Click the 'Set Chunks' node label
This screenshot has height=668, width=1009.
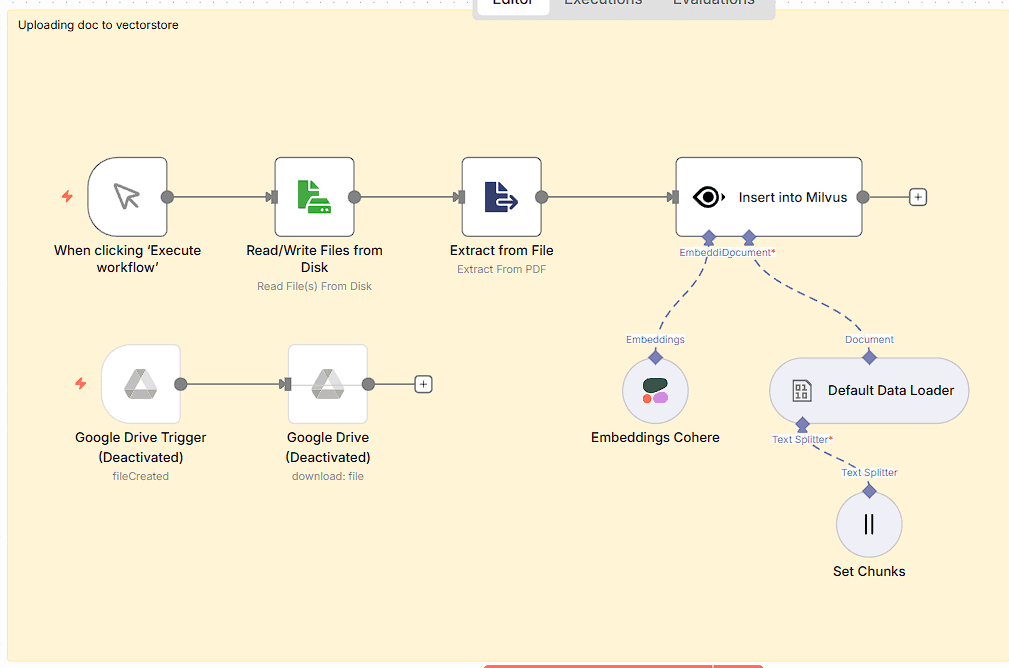click(869, 571)
